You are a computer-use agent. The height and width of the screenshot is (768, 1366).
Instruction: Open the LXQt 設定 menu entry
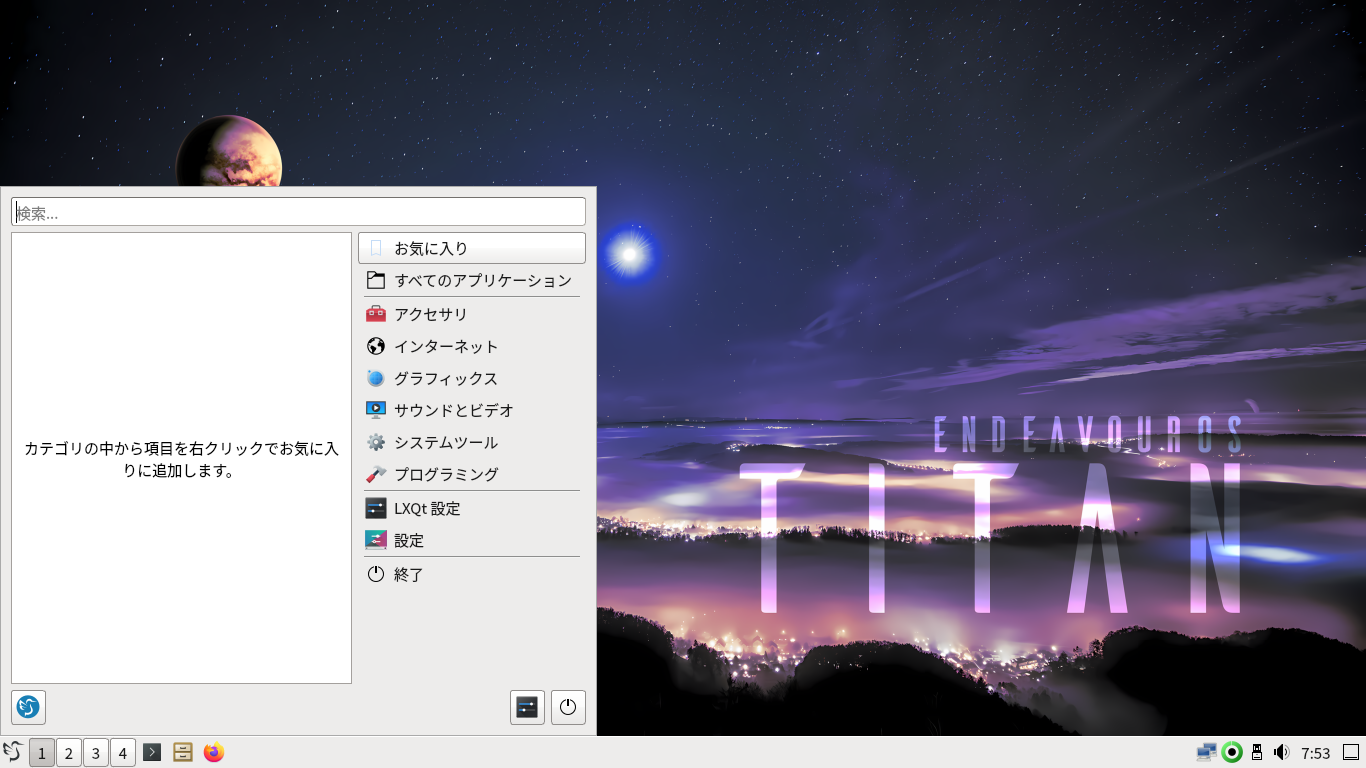coord(471,508)
